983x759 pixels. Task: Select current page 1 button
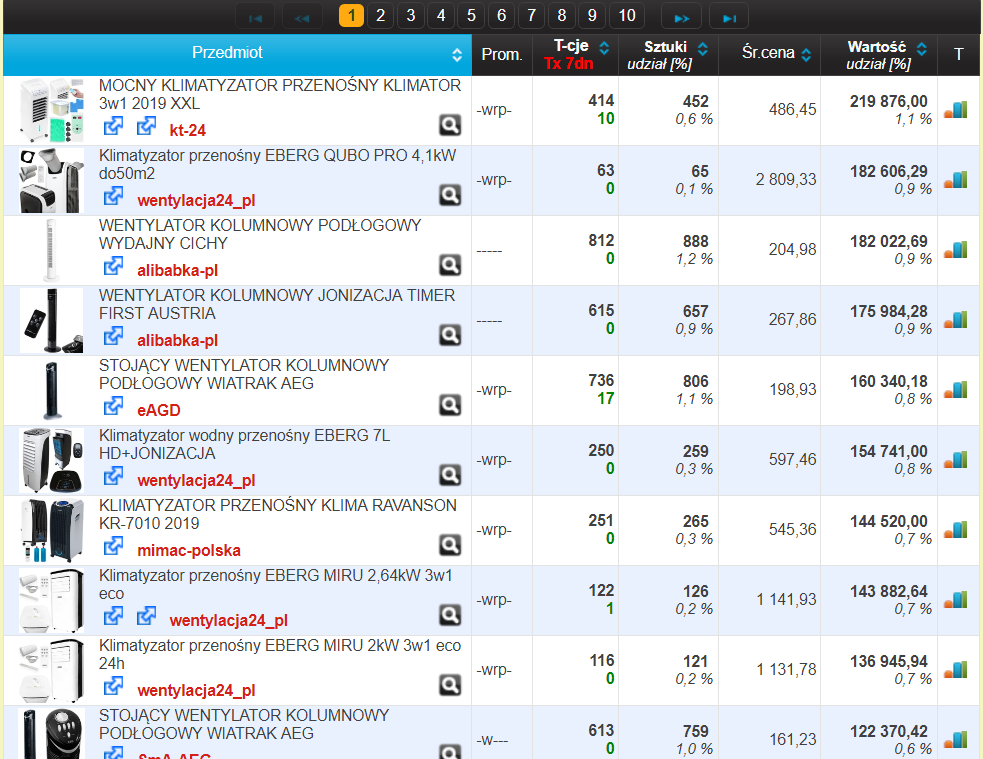pos(351,16)
